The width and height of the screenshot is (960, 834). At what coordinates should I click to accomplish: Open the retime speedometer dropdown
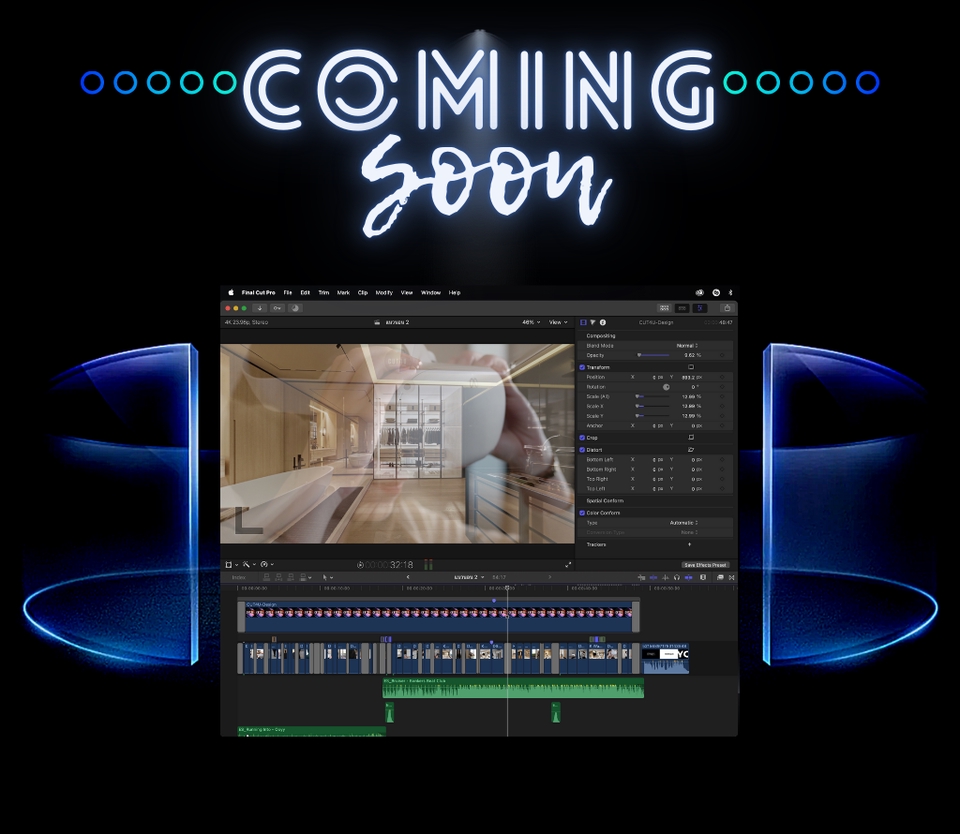(x=267, y=565)
